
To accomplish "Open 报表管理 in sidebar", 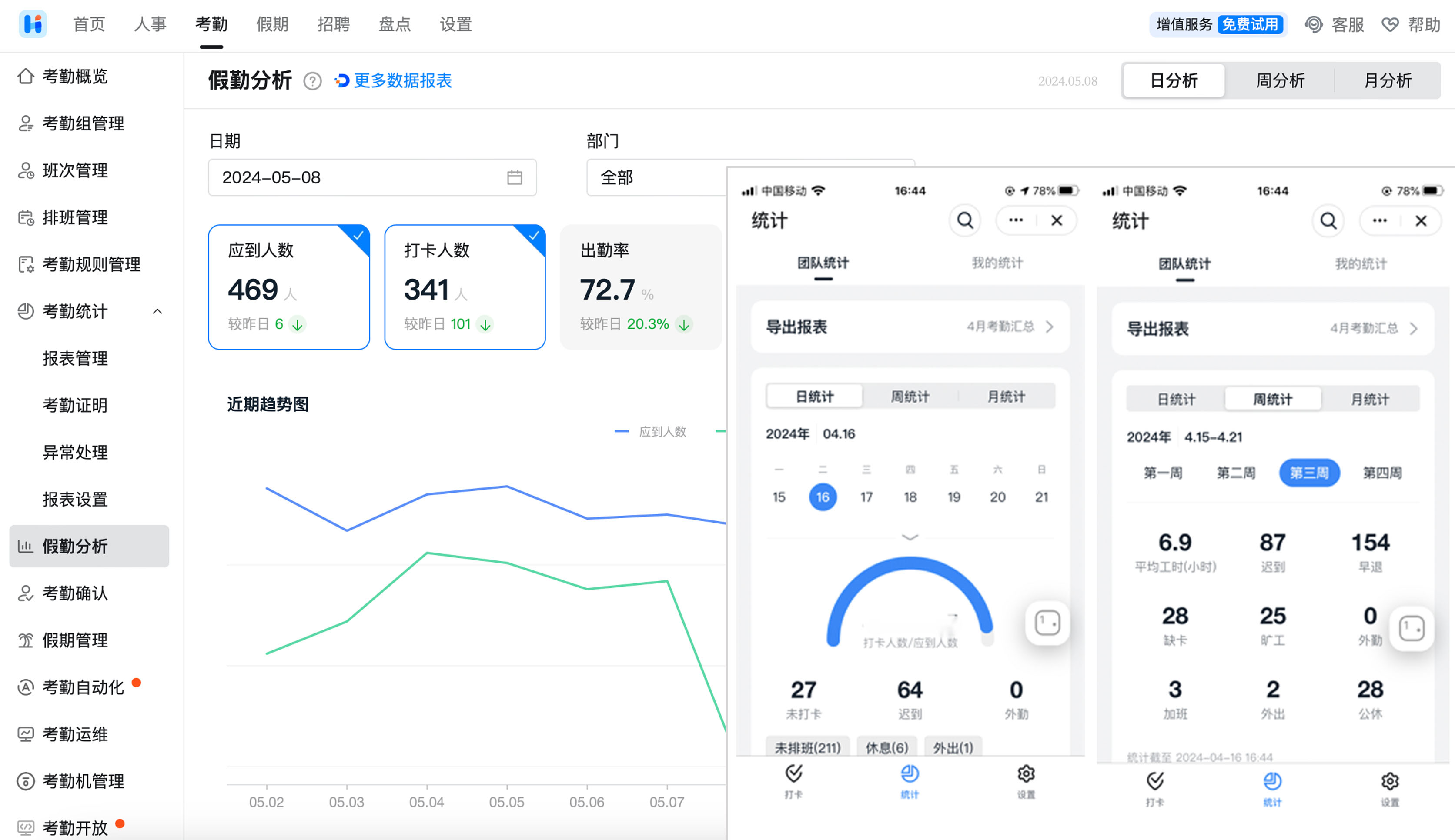I will [75, 358].
